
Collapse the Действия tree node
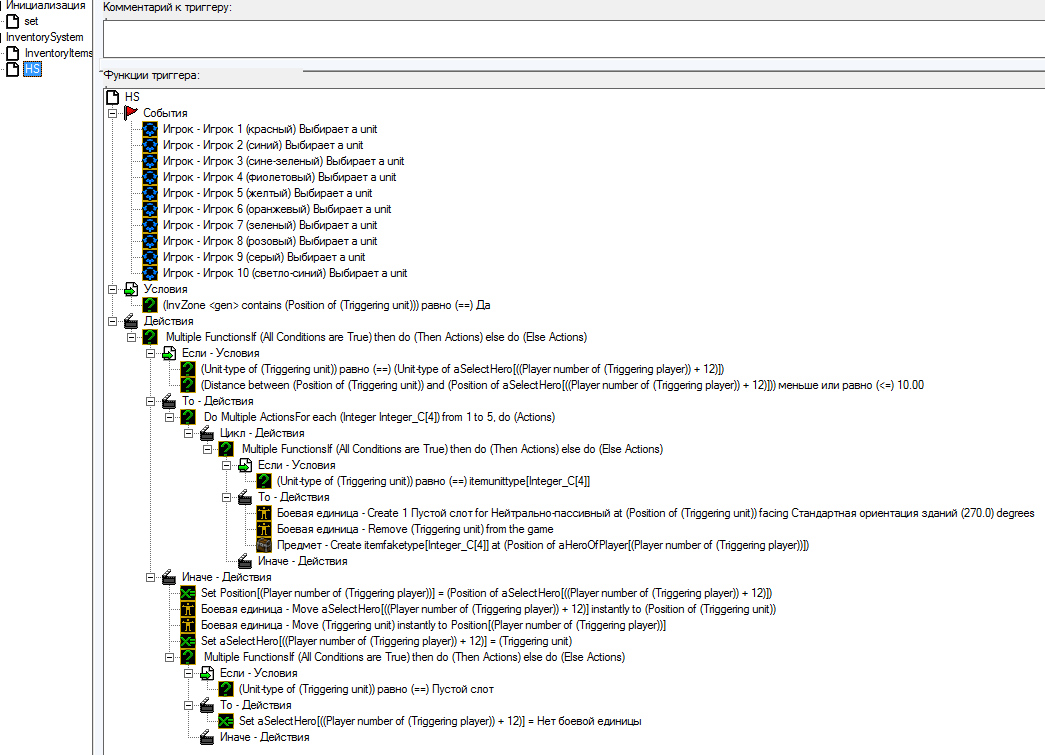113,321
